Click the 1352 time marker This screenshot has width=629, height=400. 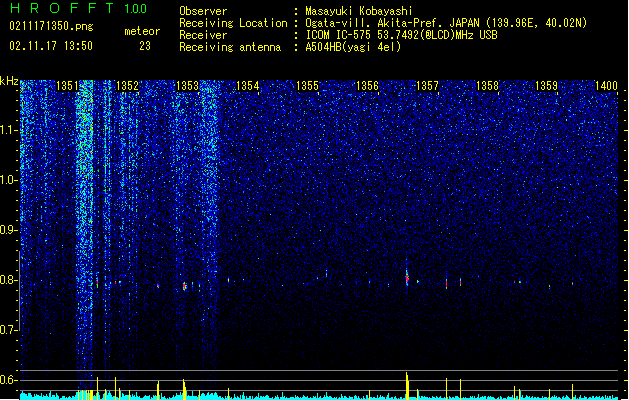pyautogui.click(x=127, y=86)
